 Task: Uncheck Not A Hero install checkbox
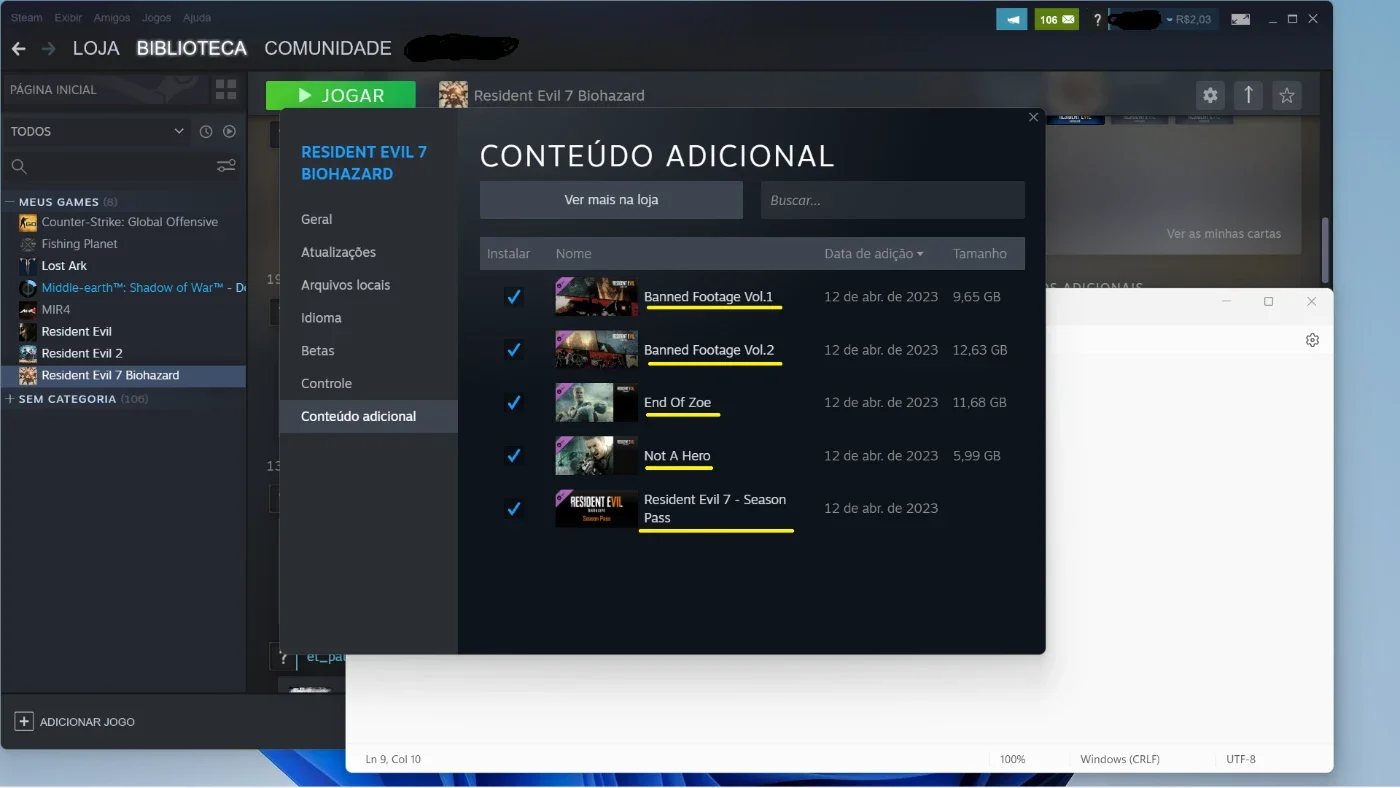tap(513, 456)
